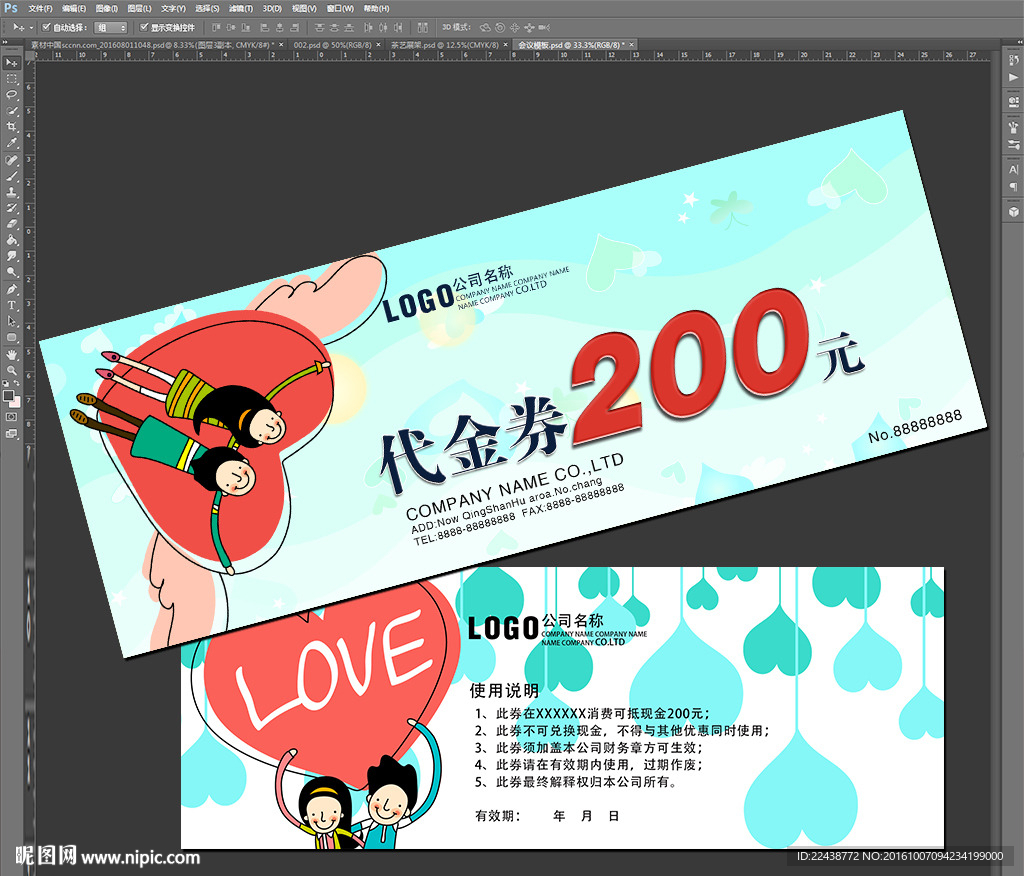This screenshot has width=1024, height=876.
Task: Click the 3D roll mode icon
Action: click(500, 27)
